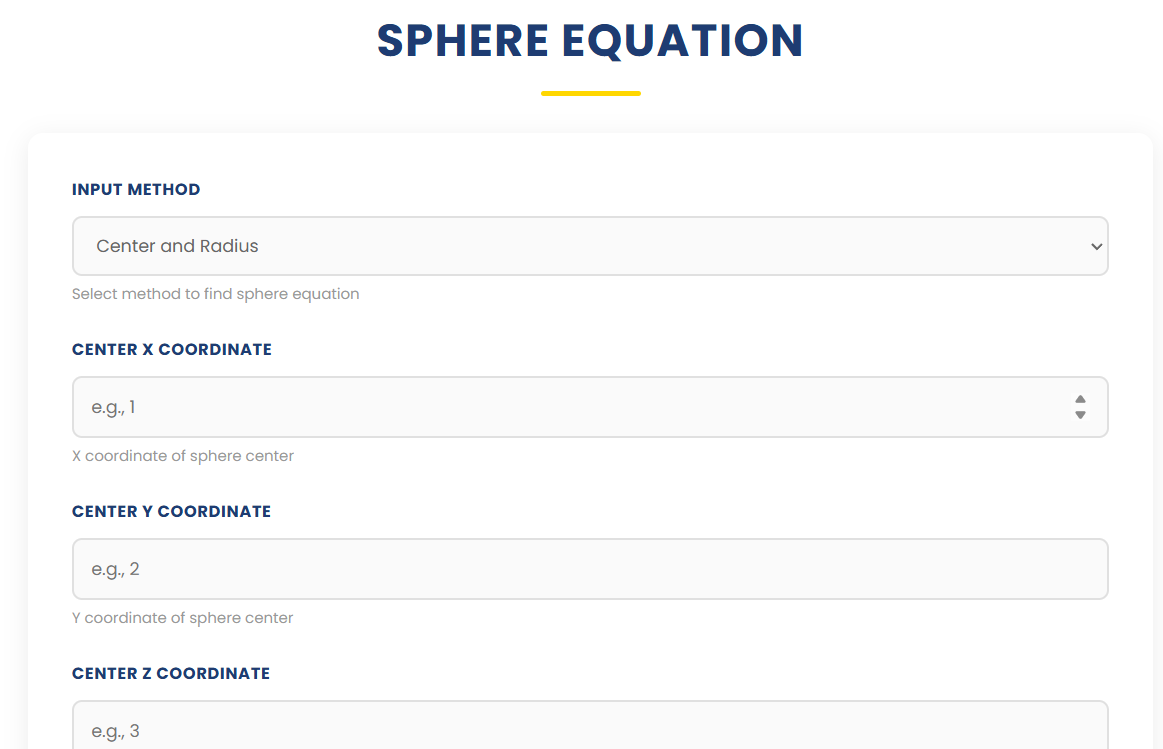The height and width of the screenshot is (749, 1163).
Task: Decrement Center X using the down stepper arrow
Action: (1080, 413)
